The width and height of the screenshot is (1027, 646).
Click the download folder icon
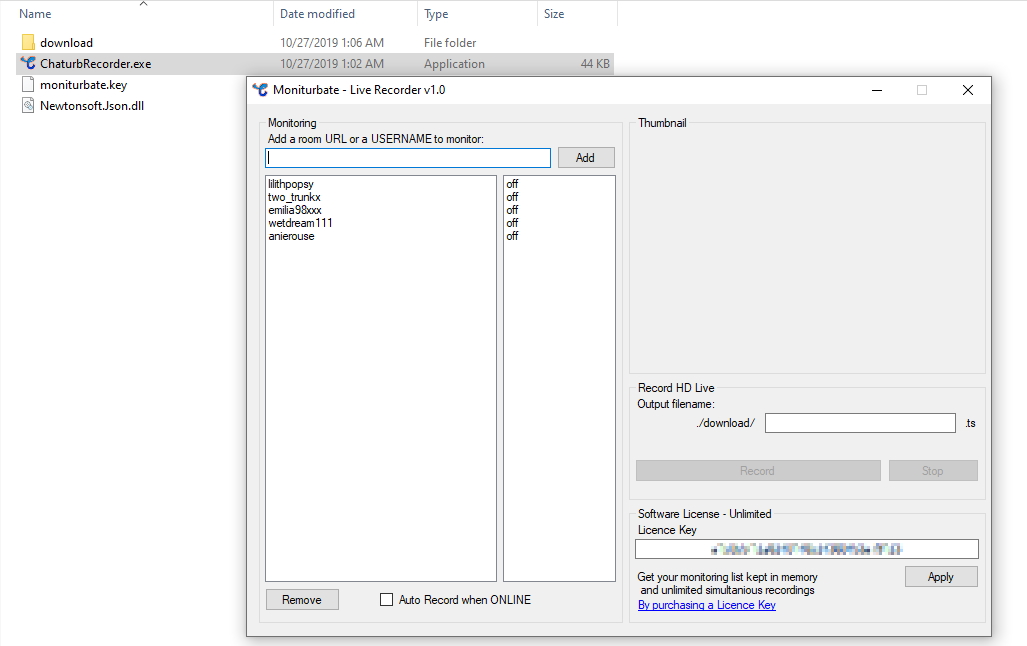pos(28,43)
